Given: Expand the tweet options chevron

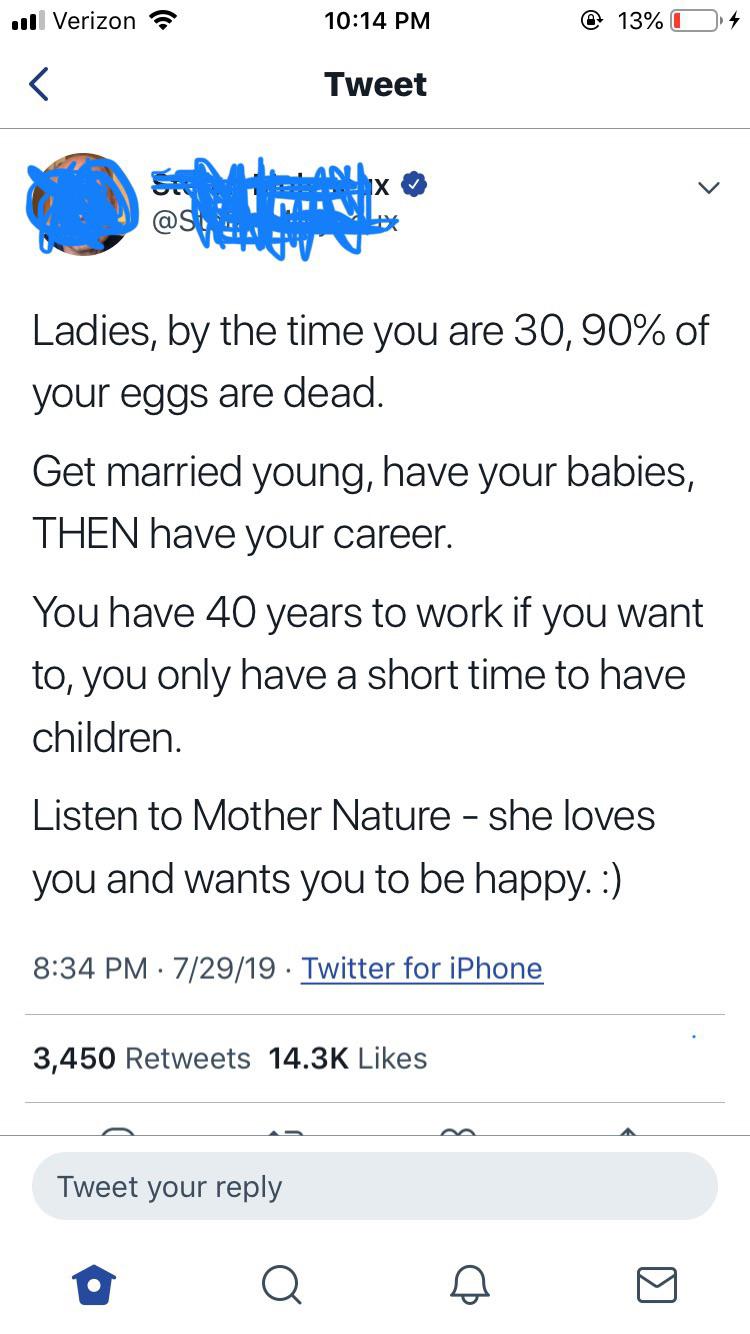Looking at the screenshot, I should pos(708,187).
